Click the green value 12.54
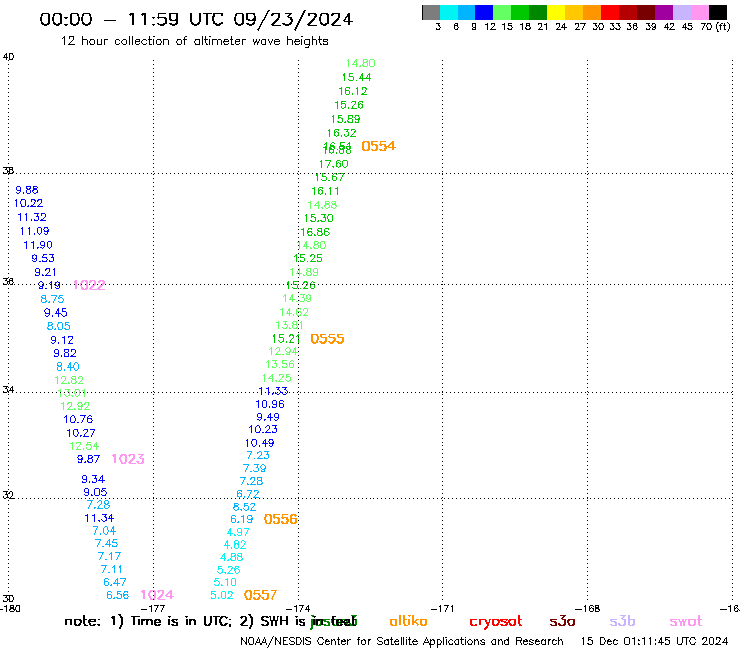The width and height of the screenshot is (740, 650). coord(84,446)
